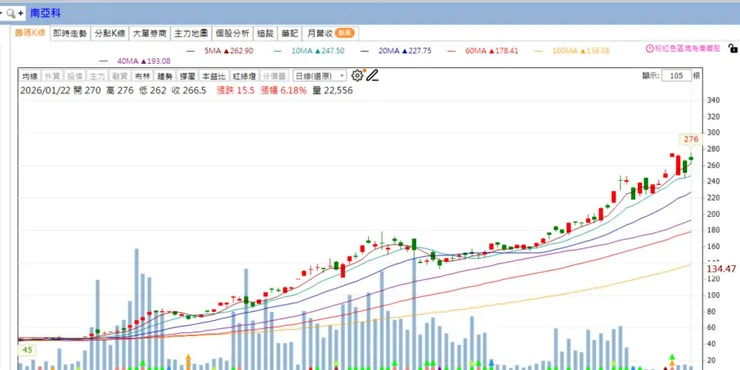Toggle the 紅綠燈 indicator button
This screenshot has height=370, width=740.
244,76
